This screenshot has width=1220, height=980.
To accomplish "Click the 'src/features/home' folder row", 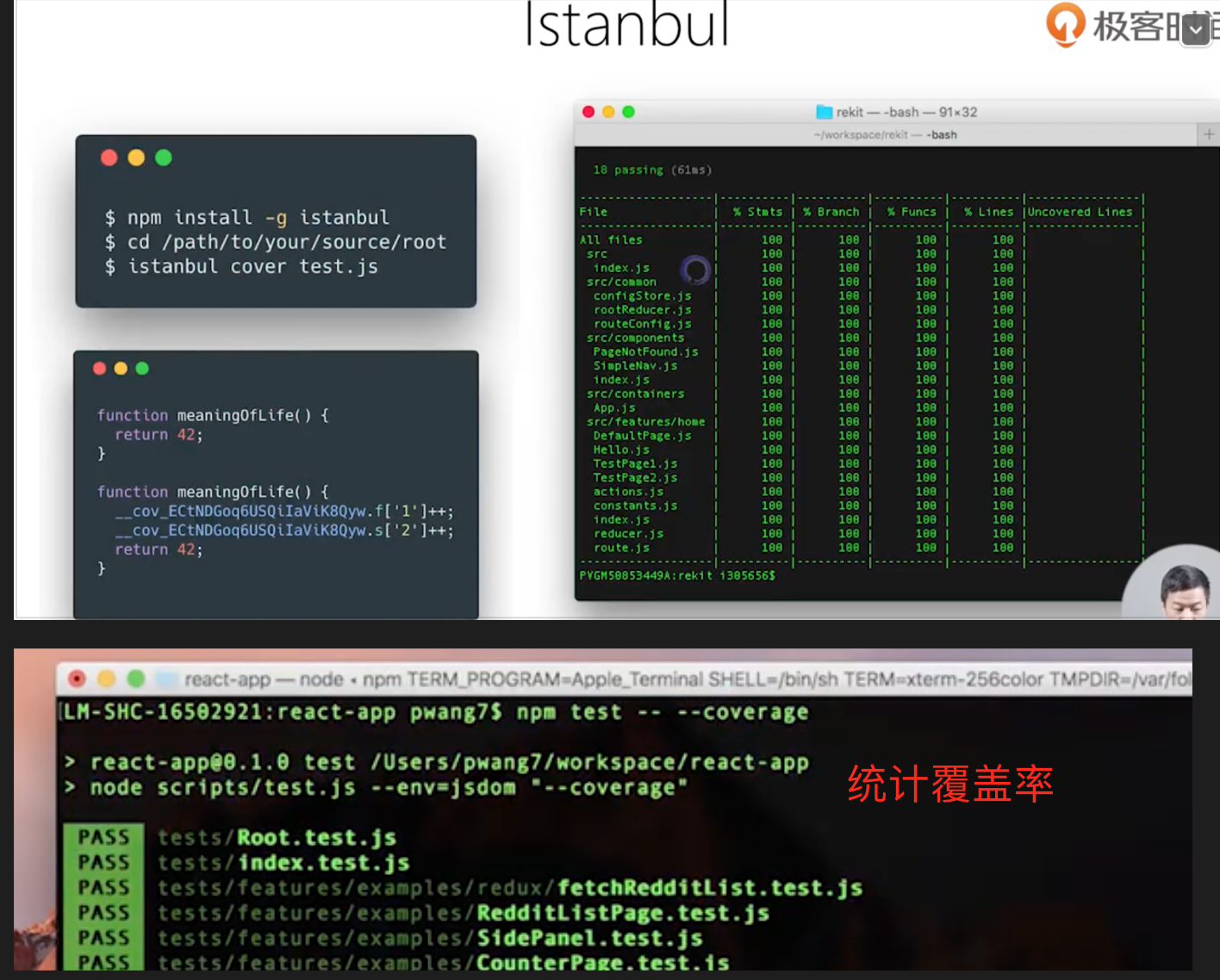I will point(646,422).
